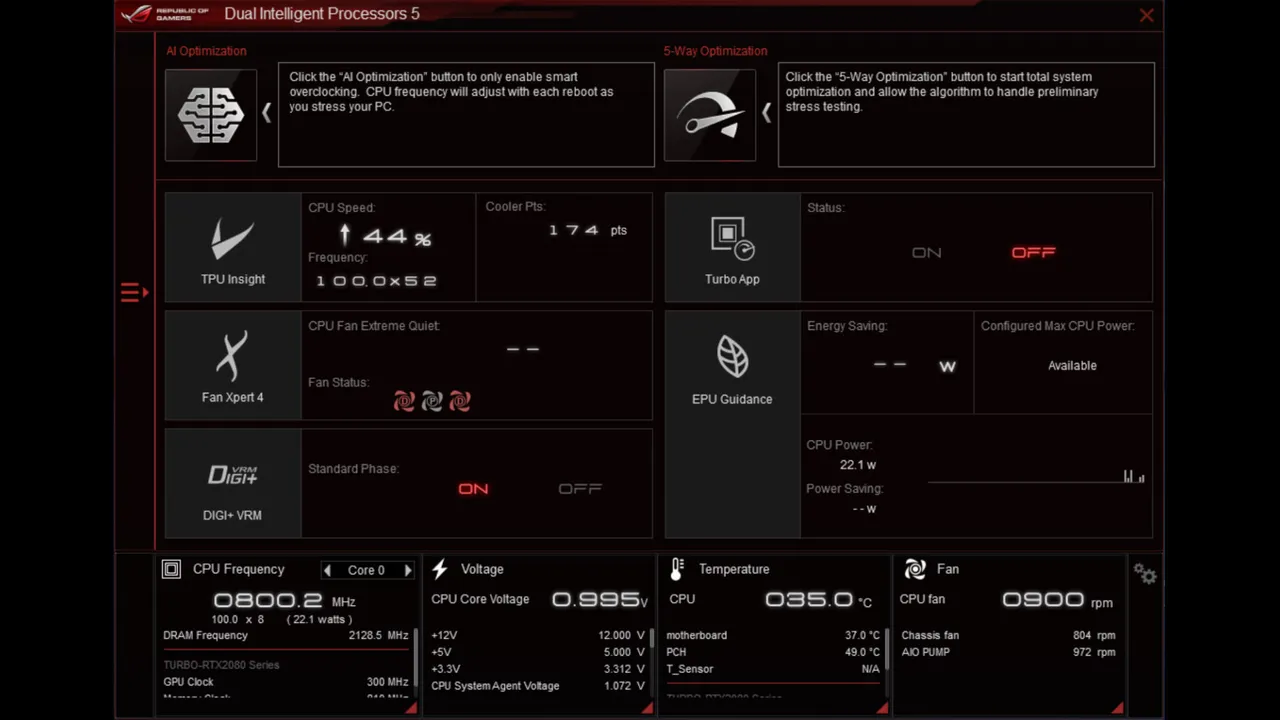Set Standard Phase to OFF
The image size is (1280, 720).
(x=580, y=488)
